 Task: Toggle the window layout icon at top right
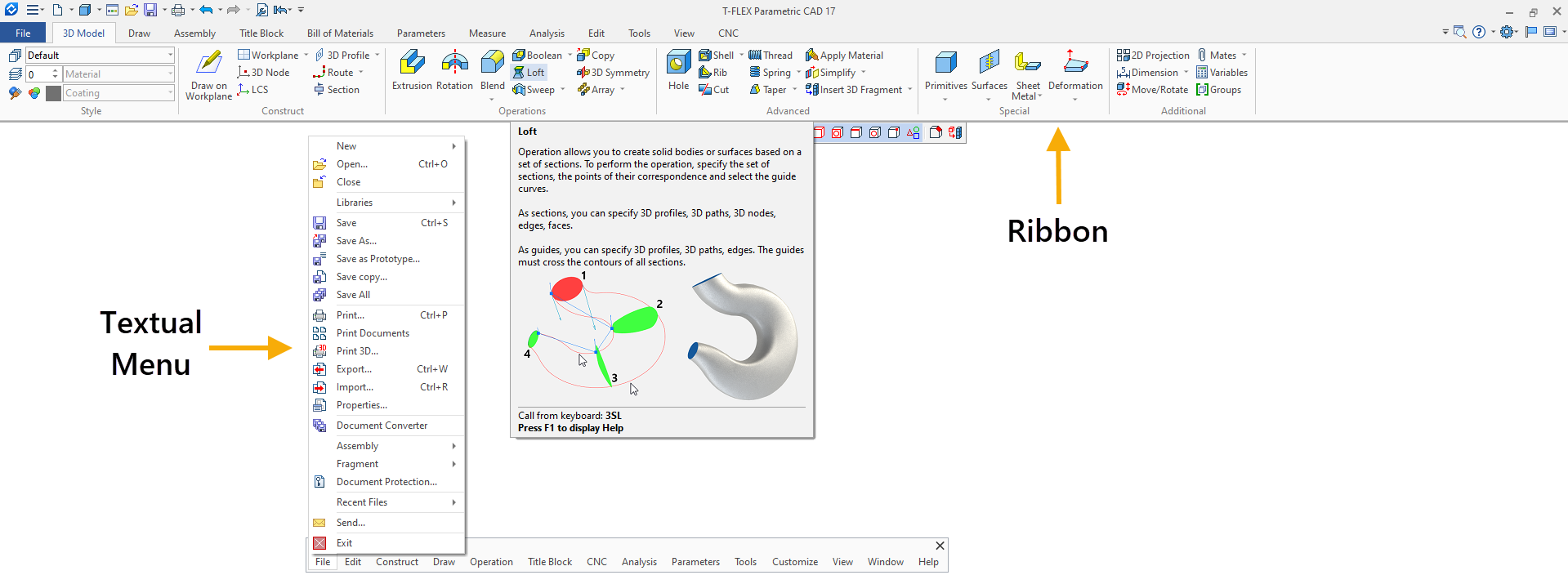pyautogui.click(x=1549, y=32)
